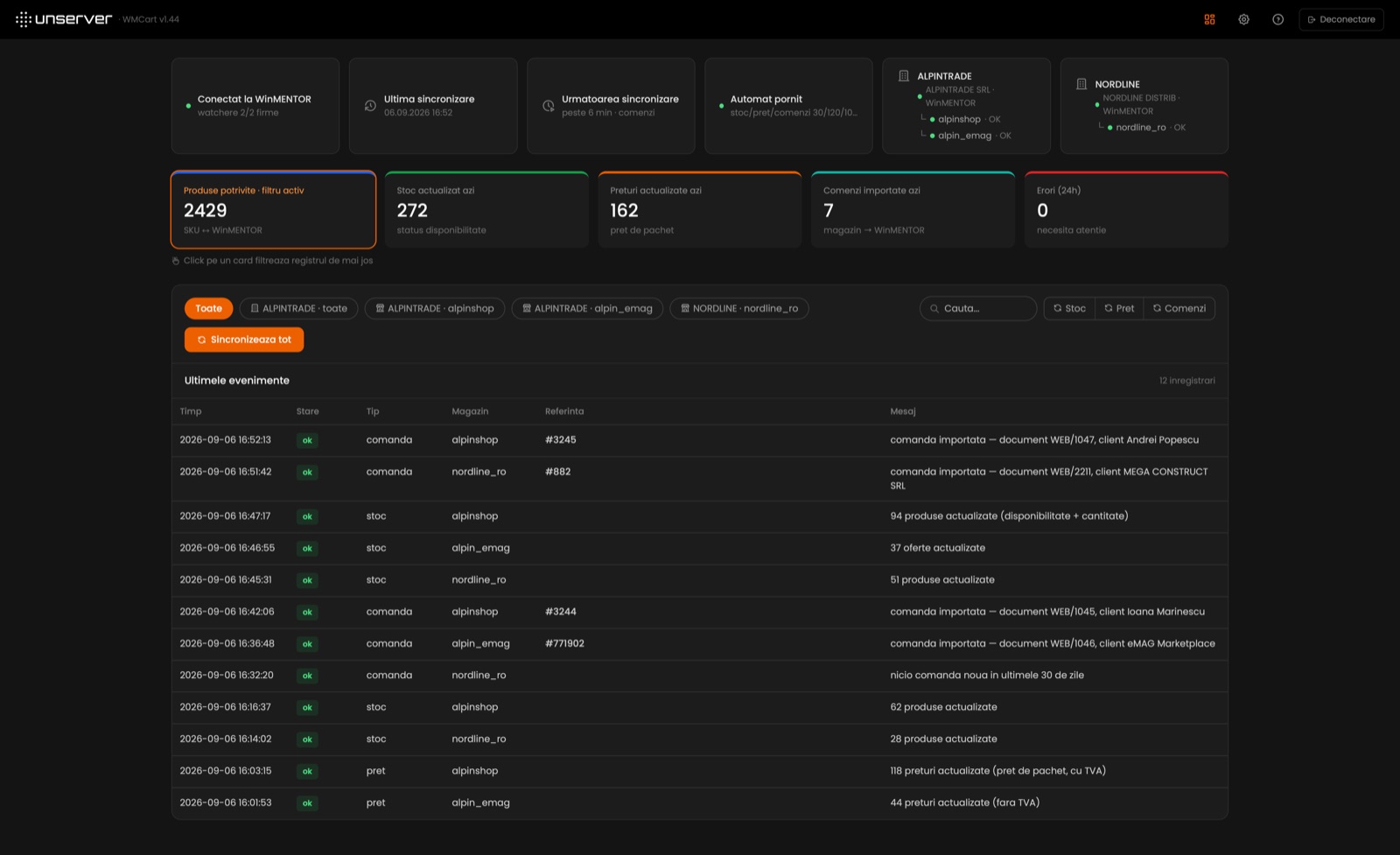
Task: Click ok badge on 16:52:13 row
Action: pos(307,440)
